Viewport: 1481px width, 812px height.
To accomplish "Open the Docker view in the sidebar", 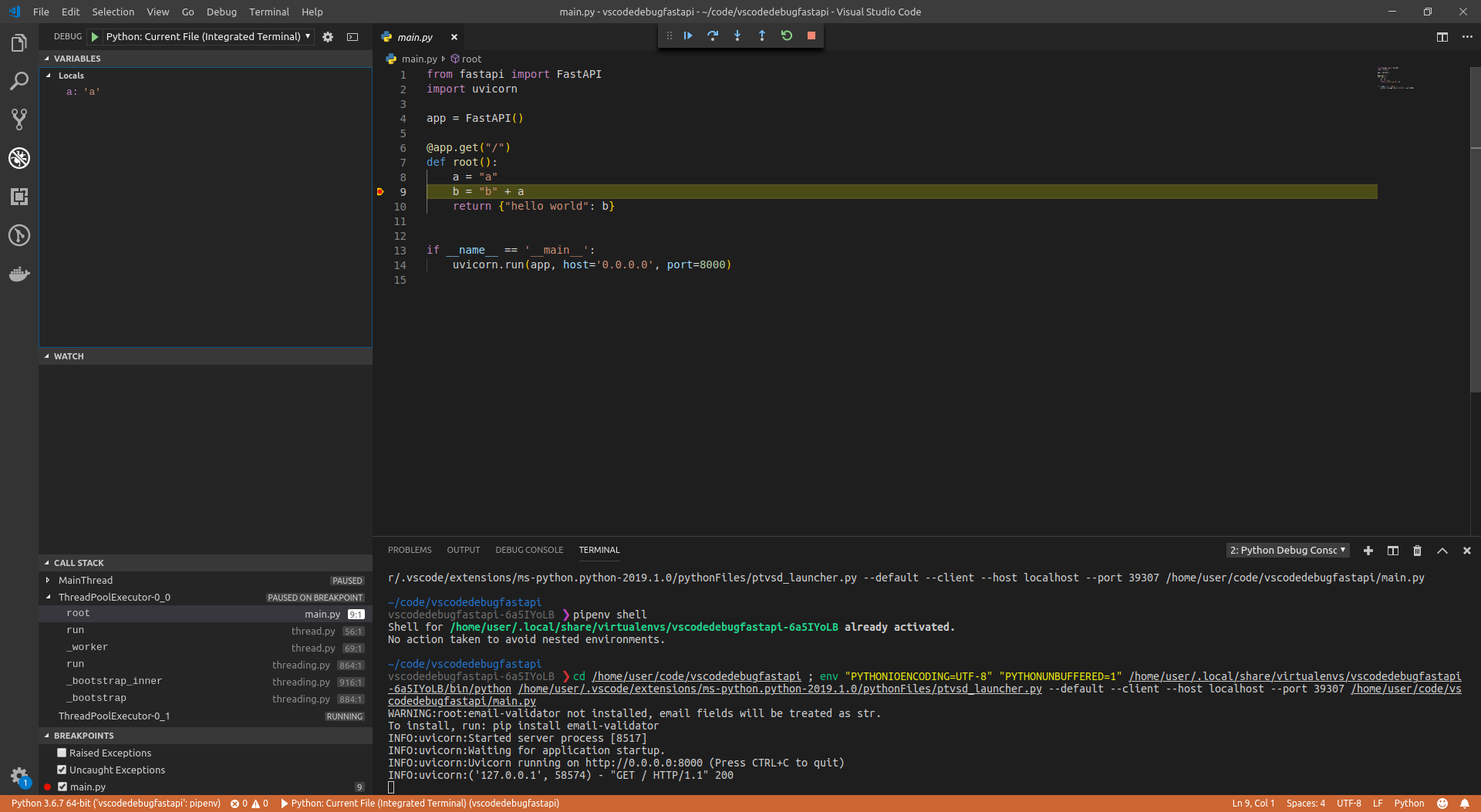I will click(x=19, y=274).
